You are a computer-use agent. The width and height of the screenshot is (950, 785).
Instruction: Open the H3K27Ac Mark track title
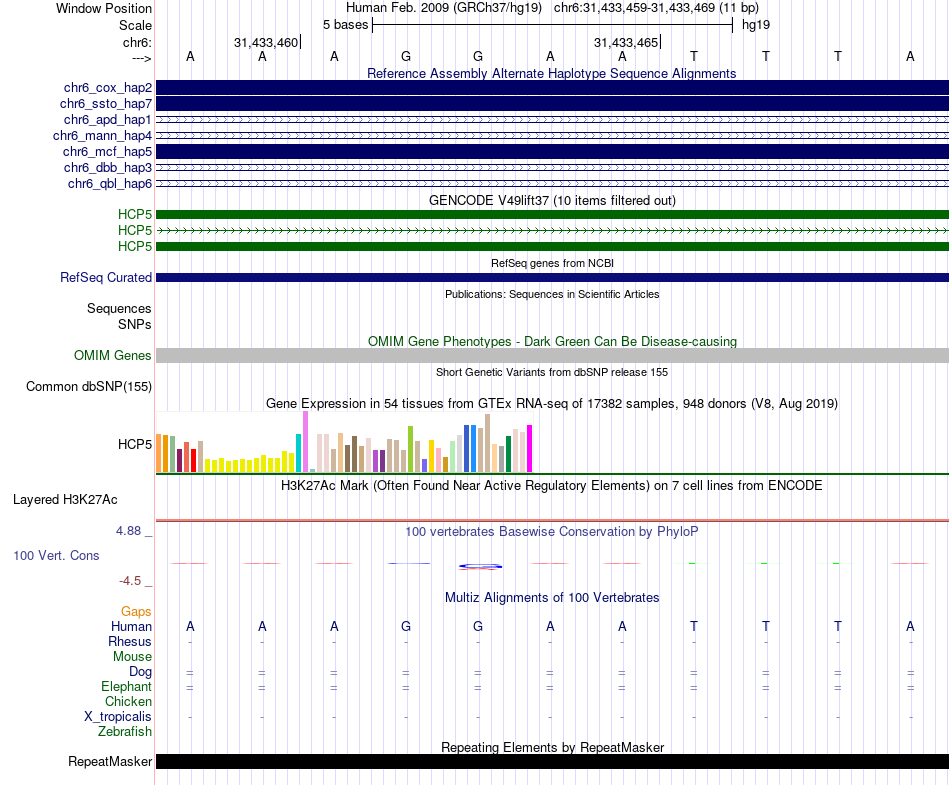tap(552, 485)
